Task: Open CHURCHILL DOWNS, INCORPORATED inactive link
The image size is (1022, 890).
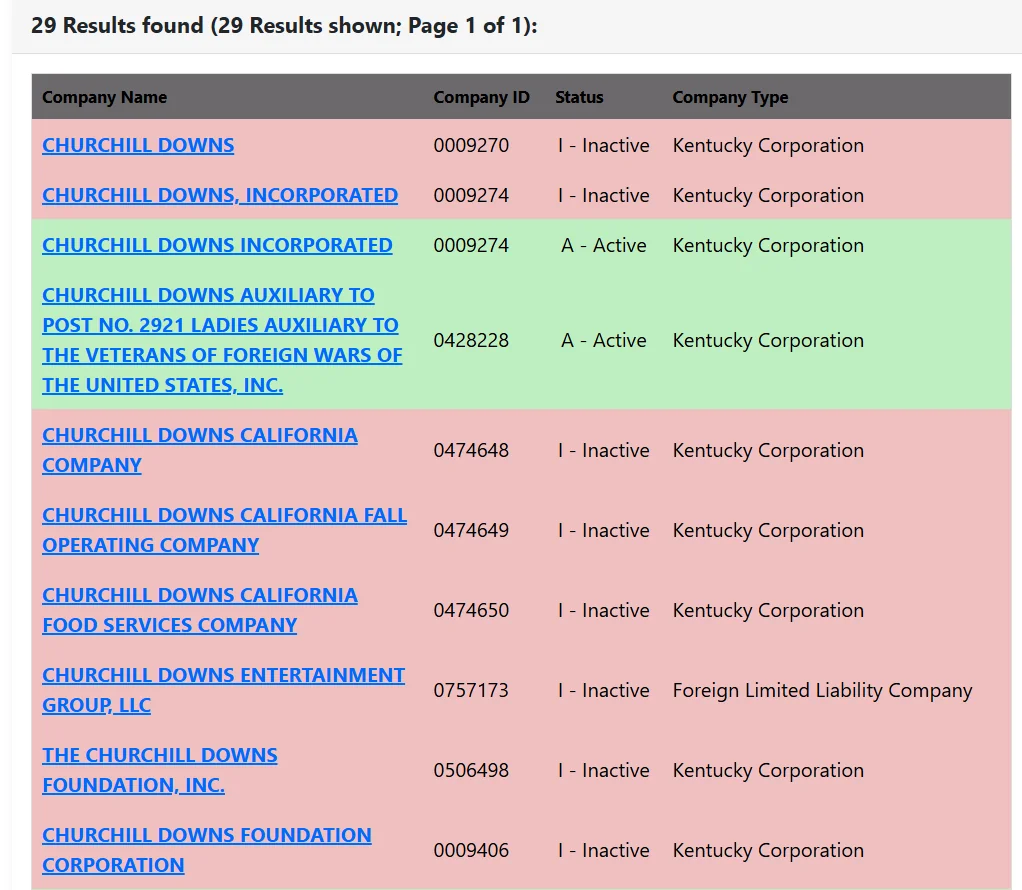Action: point(220,195)
